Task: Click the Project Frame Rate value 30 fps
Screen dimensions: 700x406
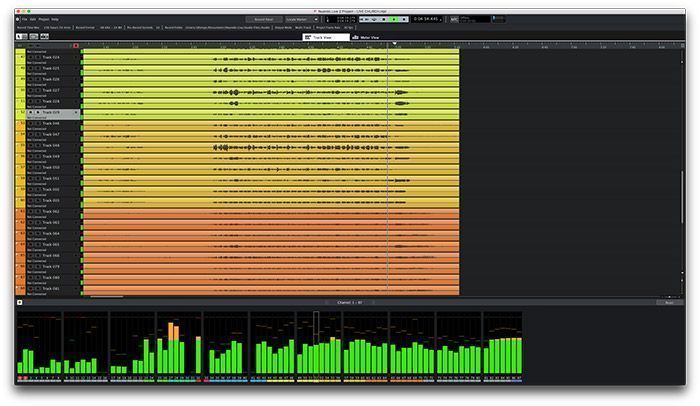Action: tap(348, 27)
